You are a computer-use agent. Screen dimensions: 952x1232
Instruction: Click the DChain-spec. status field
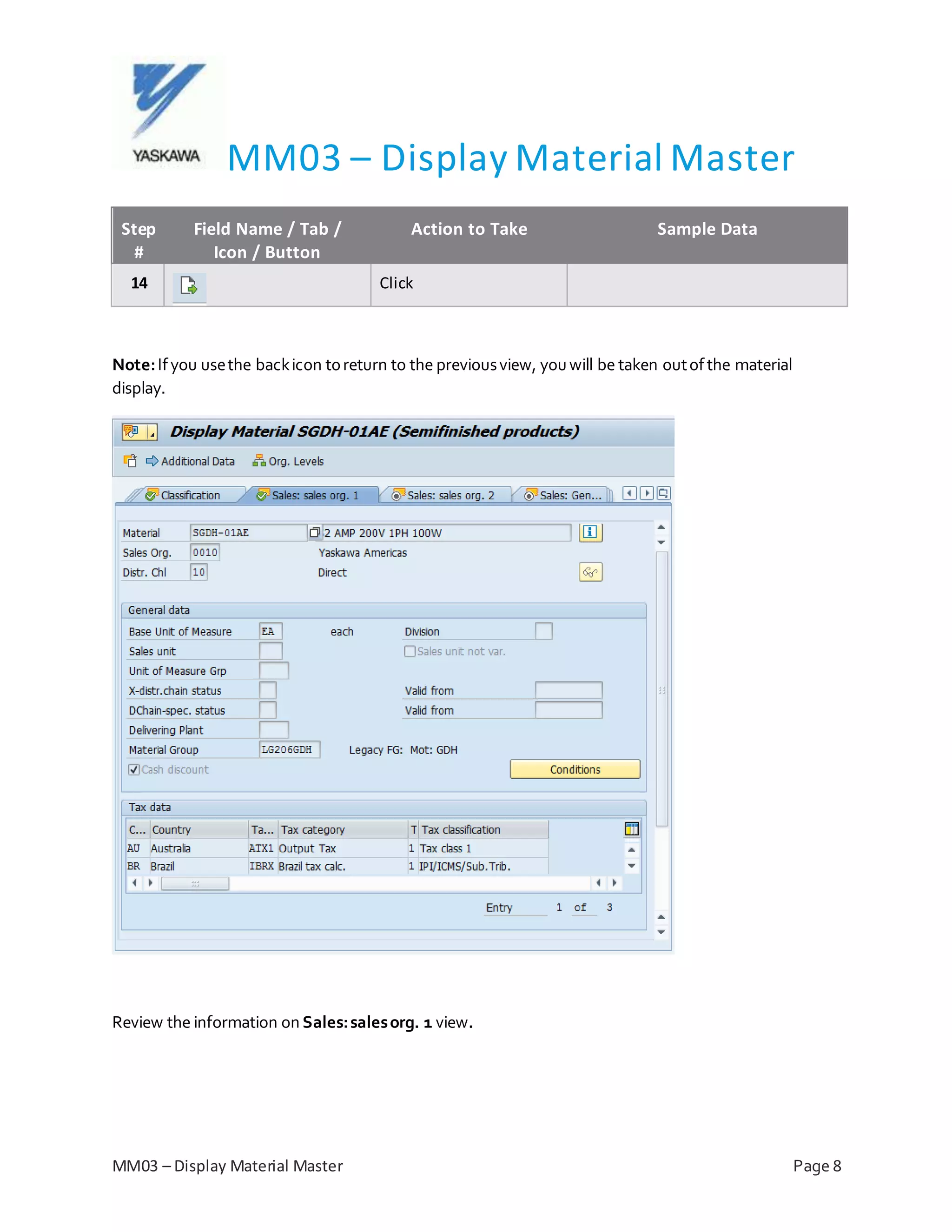coord(268,710)
